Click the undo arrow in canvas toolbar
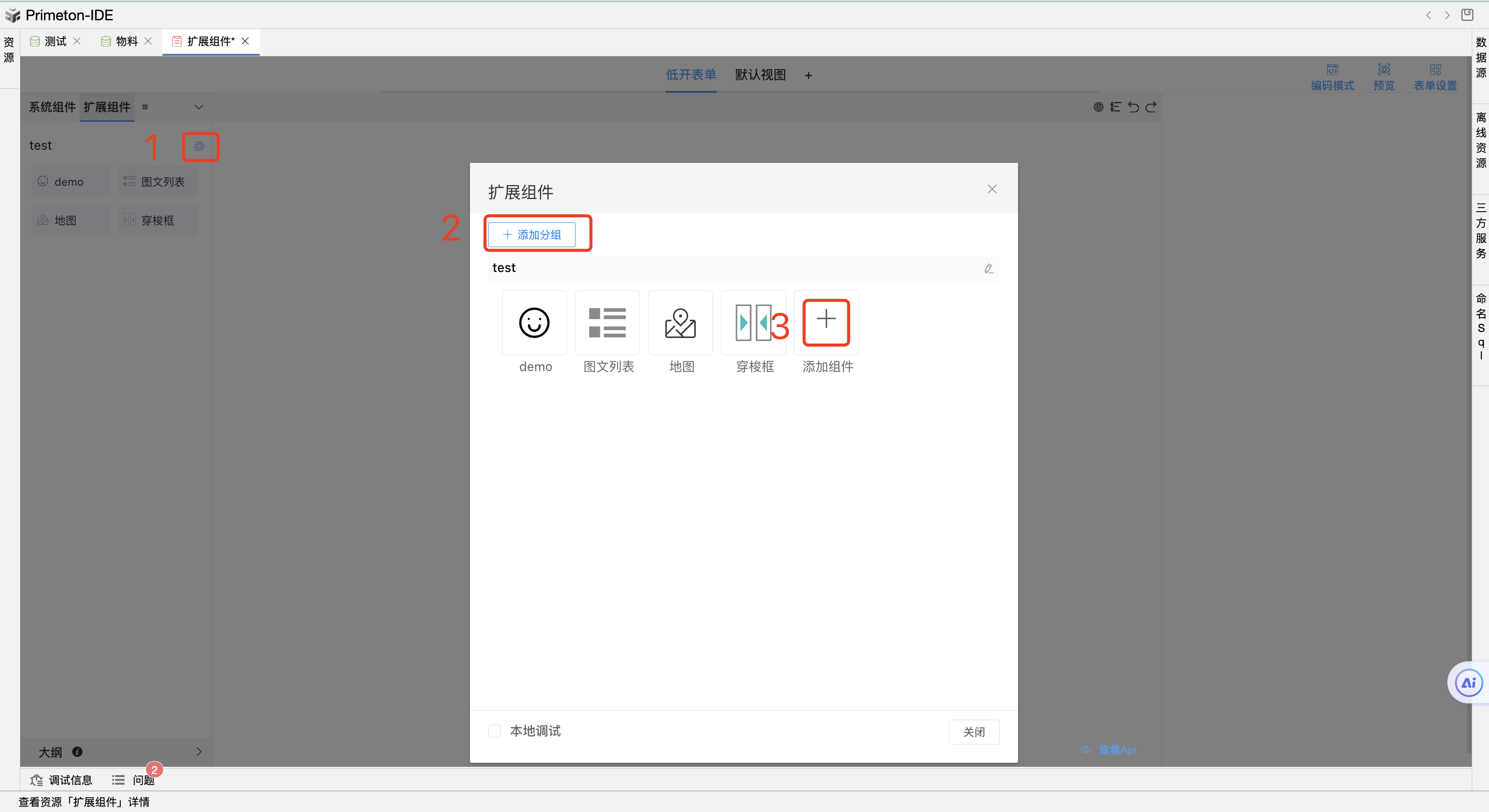This screenshot has width=1489, height=812. [1133, 107]
